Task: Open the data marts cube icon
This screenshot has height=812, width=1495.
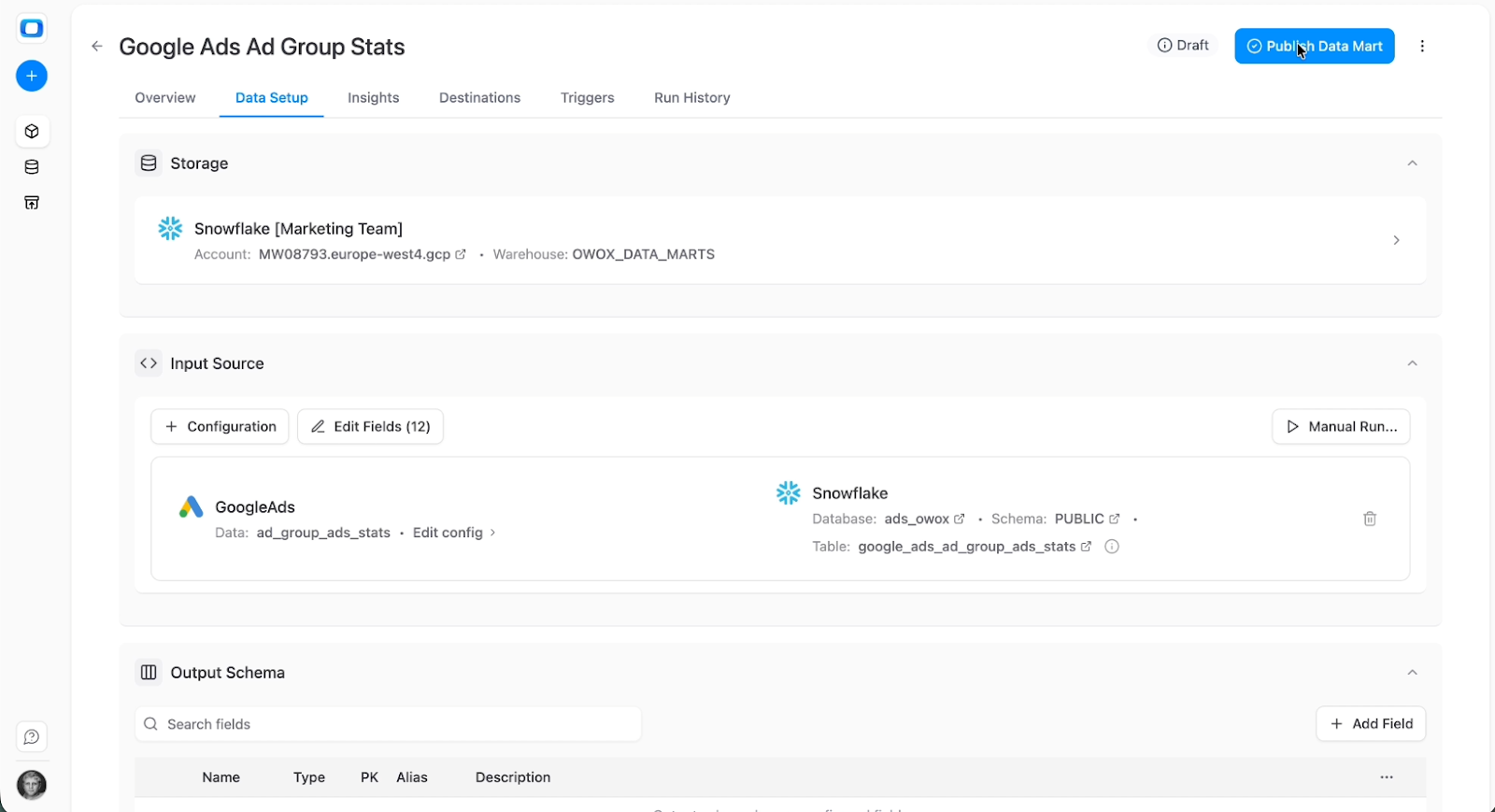Action: pos(32,132)
